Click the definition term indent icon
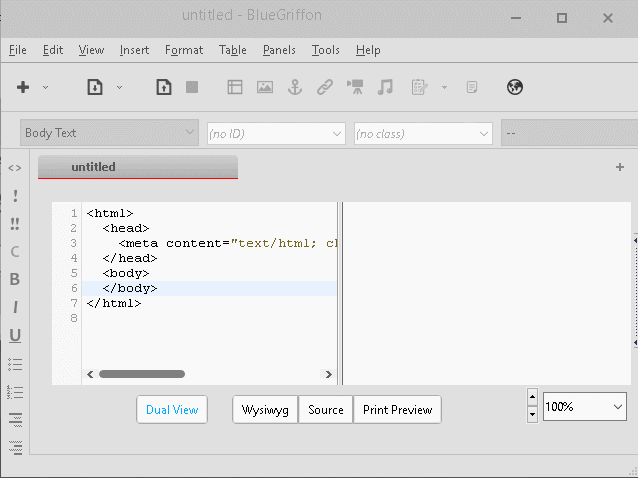The image size is (638, 478). (15, 419)
